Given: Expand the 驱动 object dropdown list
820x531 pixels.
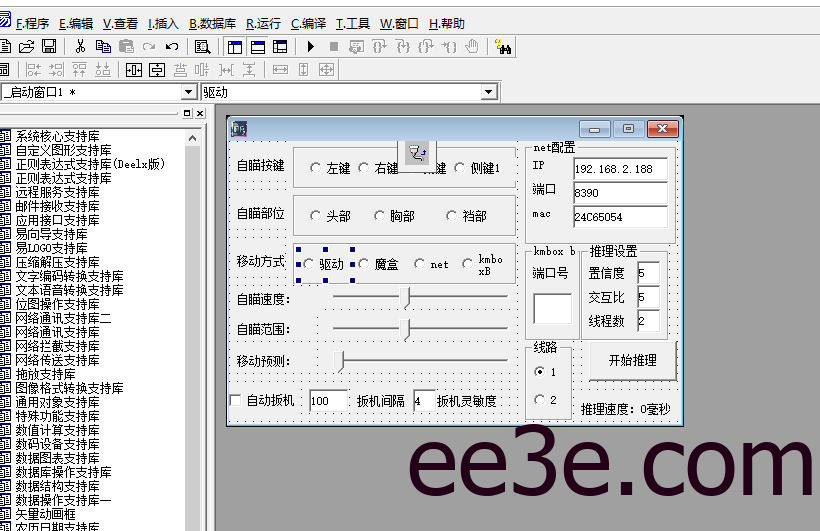Looking at the screenshot, I should (x=488, y=92).
